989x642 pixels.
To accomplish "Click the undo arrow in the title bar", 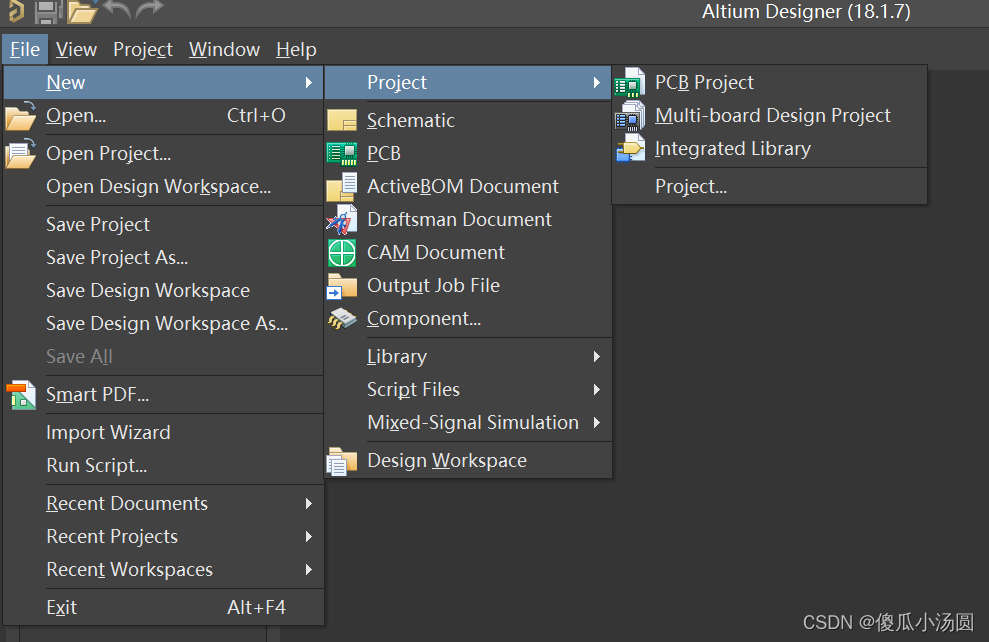I will click(x=117, y=9).
